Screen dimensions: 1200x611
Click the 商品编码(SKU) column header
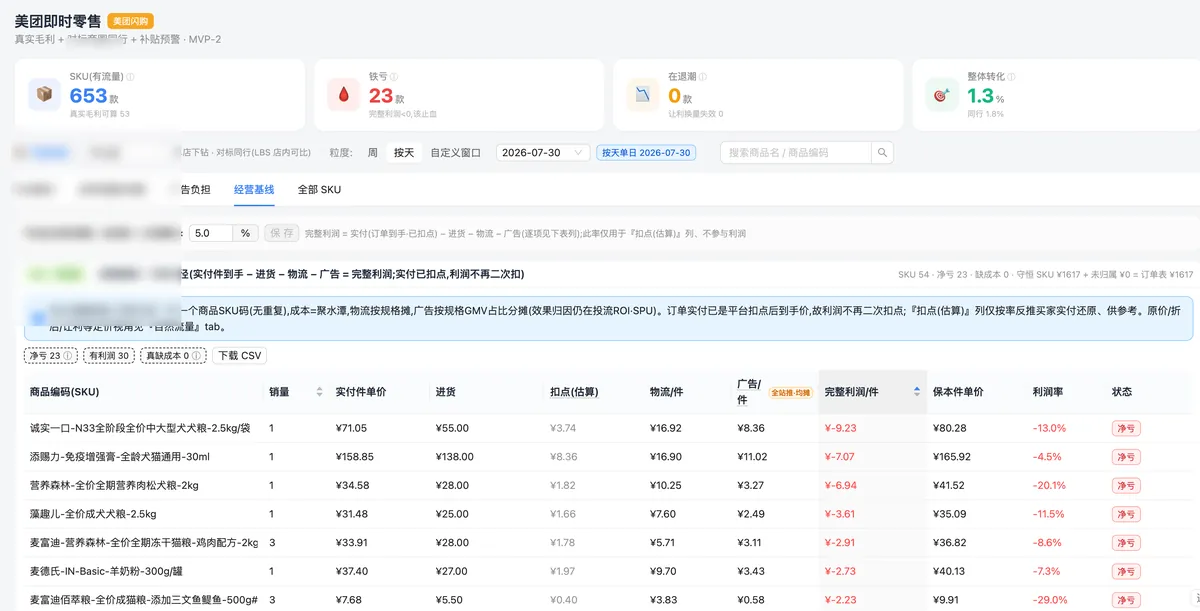click(65, 392)
